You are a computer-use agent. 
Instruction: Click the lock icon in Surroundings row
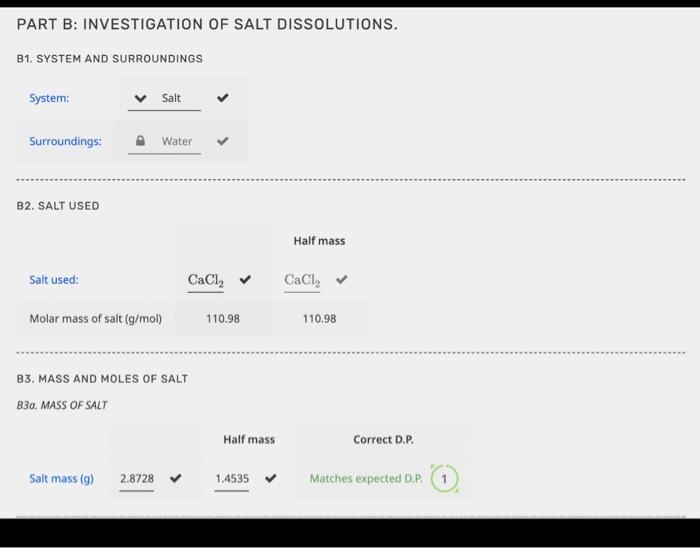(140, 141)
